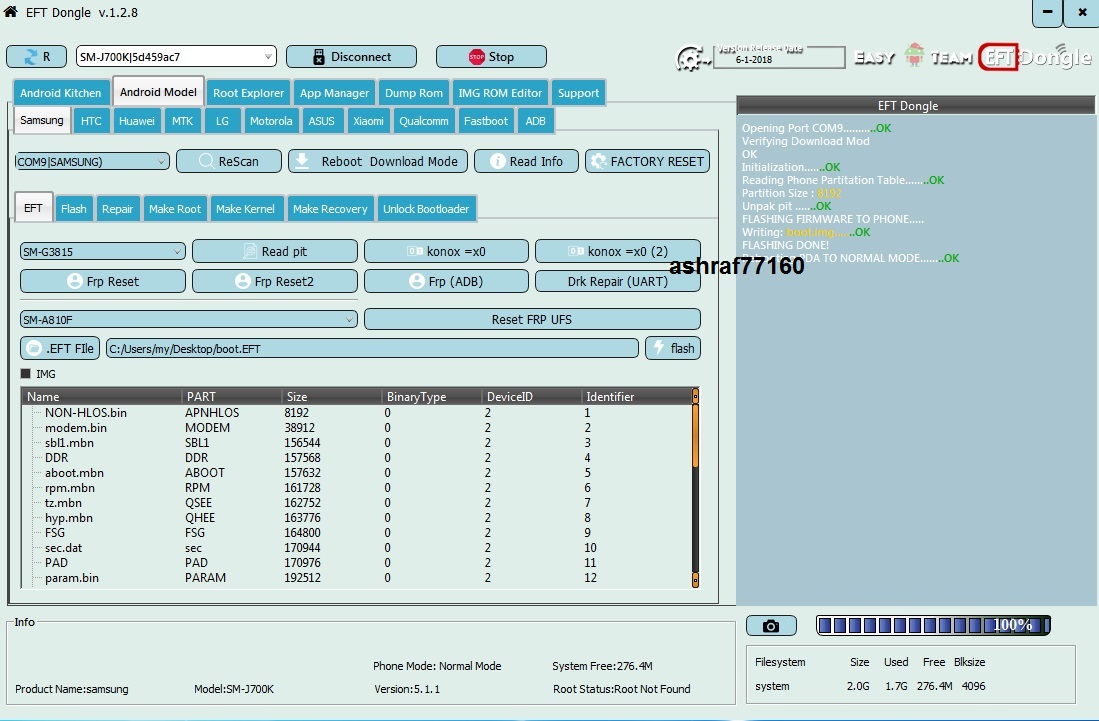Image resolution: width=1099 pixels, height=721 pixels.
Task: Open the IMG ROM Editor tab
Action: pyautogui.click(x=500, y=92)
